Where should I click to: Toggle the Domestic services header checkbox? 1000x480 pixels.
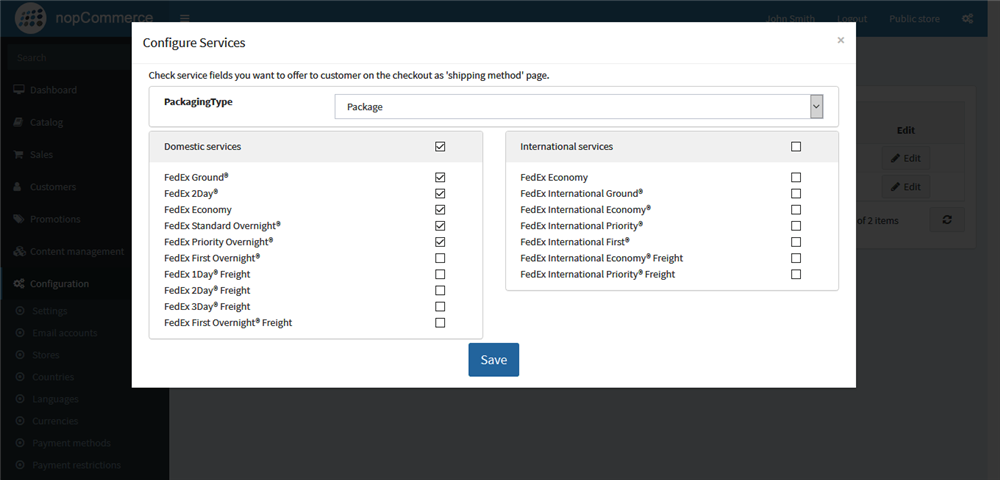click(440, 147)
